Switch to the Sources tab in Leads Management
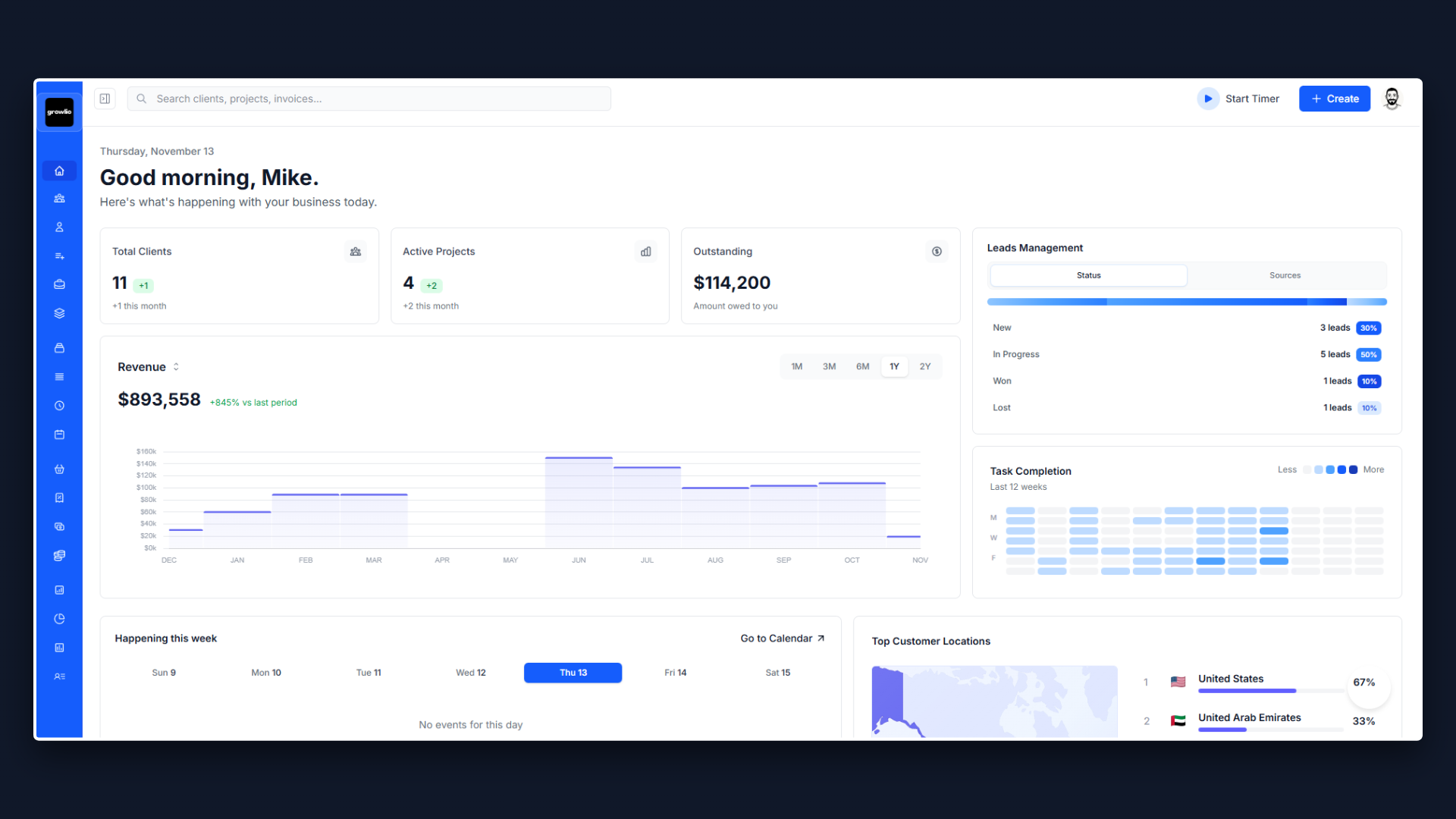 pyautogui.click(x=1285, y=275)
